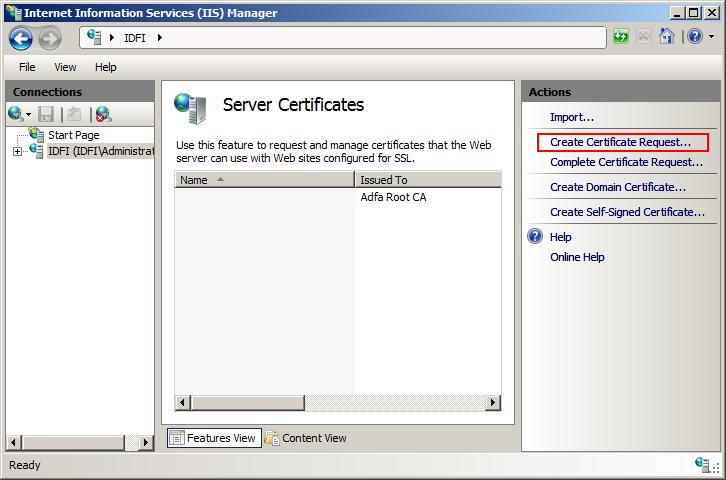Click the Create Self-Signed Certificate... action
Screen dimensions: 726x480
(627, 212)
